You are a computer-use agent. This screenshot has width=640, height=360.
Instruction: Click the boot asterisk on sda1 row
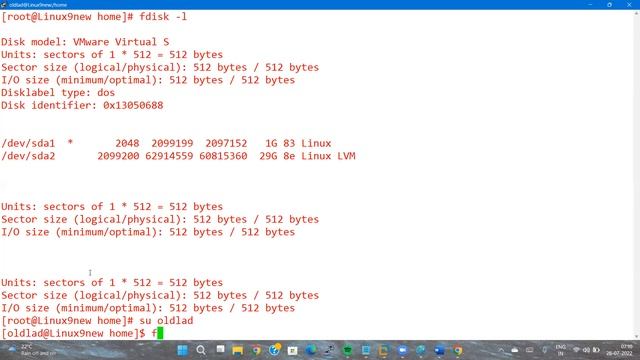[70, 142]
